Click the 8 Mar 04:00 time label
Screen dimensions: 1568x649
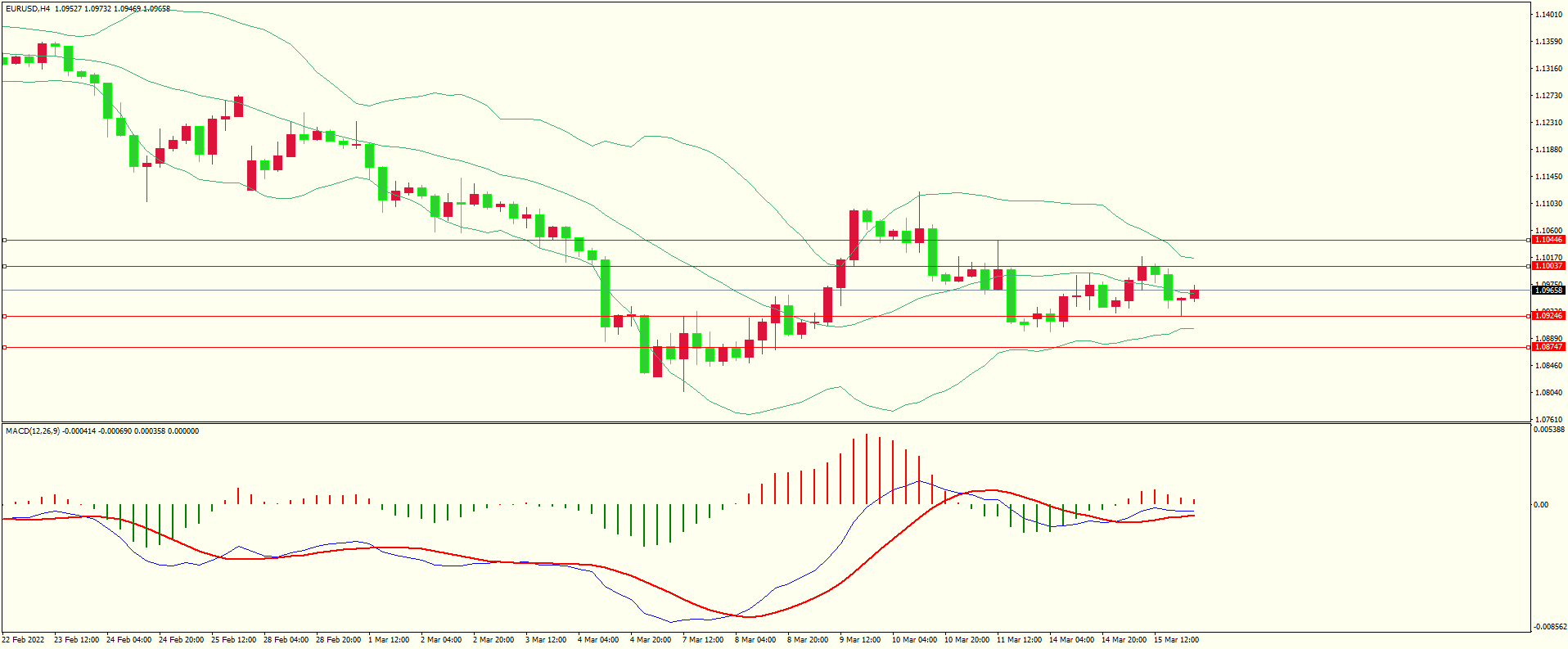tap(755, 640)
